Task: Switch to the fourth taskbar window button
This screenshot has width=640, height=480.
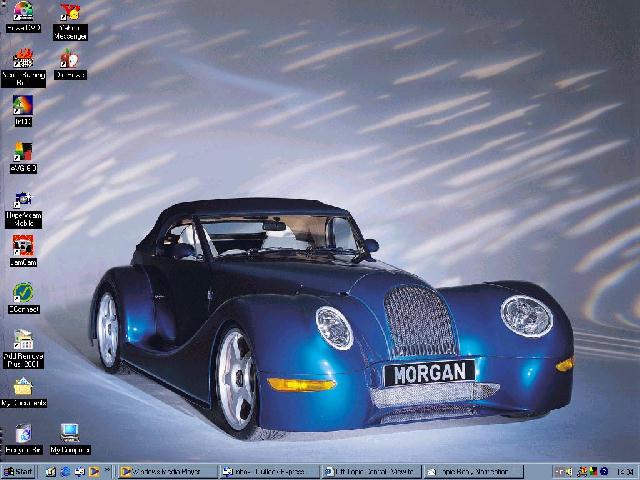Action: pos(473,472)
